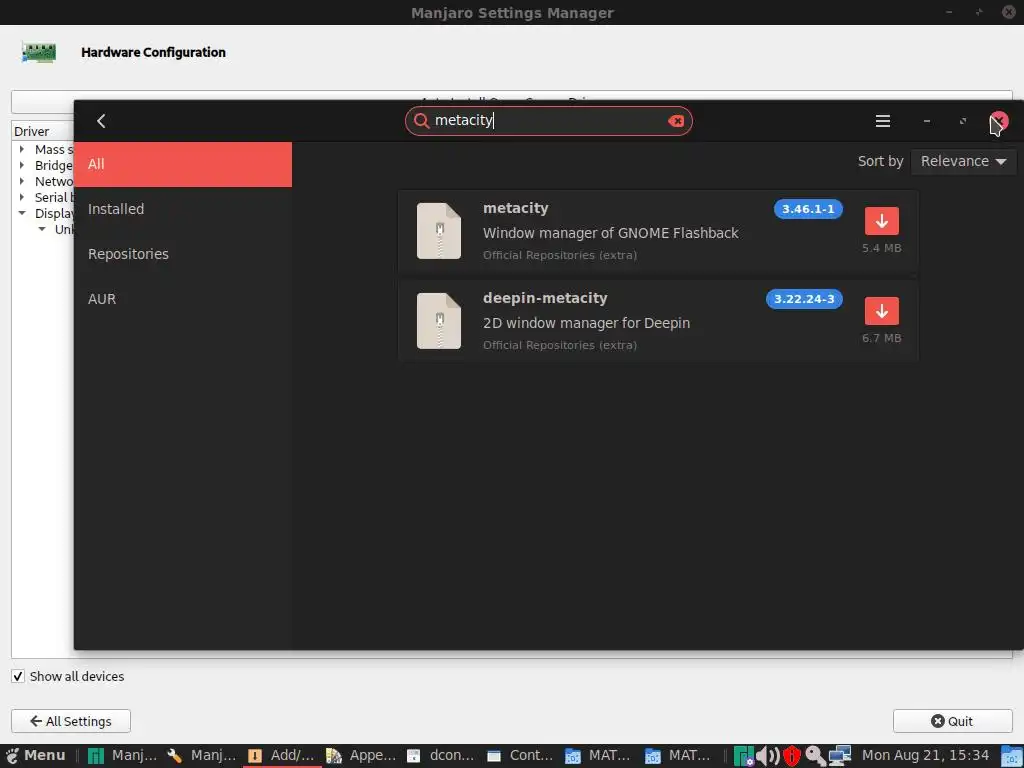Screen dimensions: 1024x768
Task: Open the volume speaker tray icon
Action: coord(768,756)
